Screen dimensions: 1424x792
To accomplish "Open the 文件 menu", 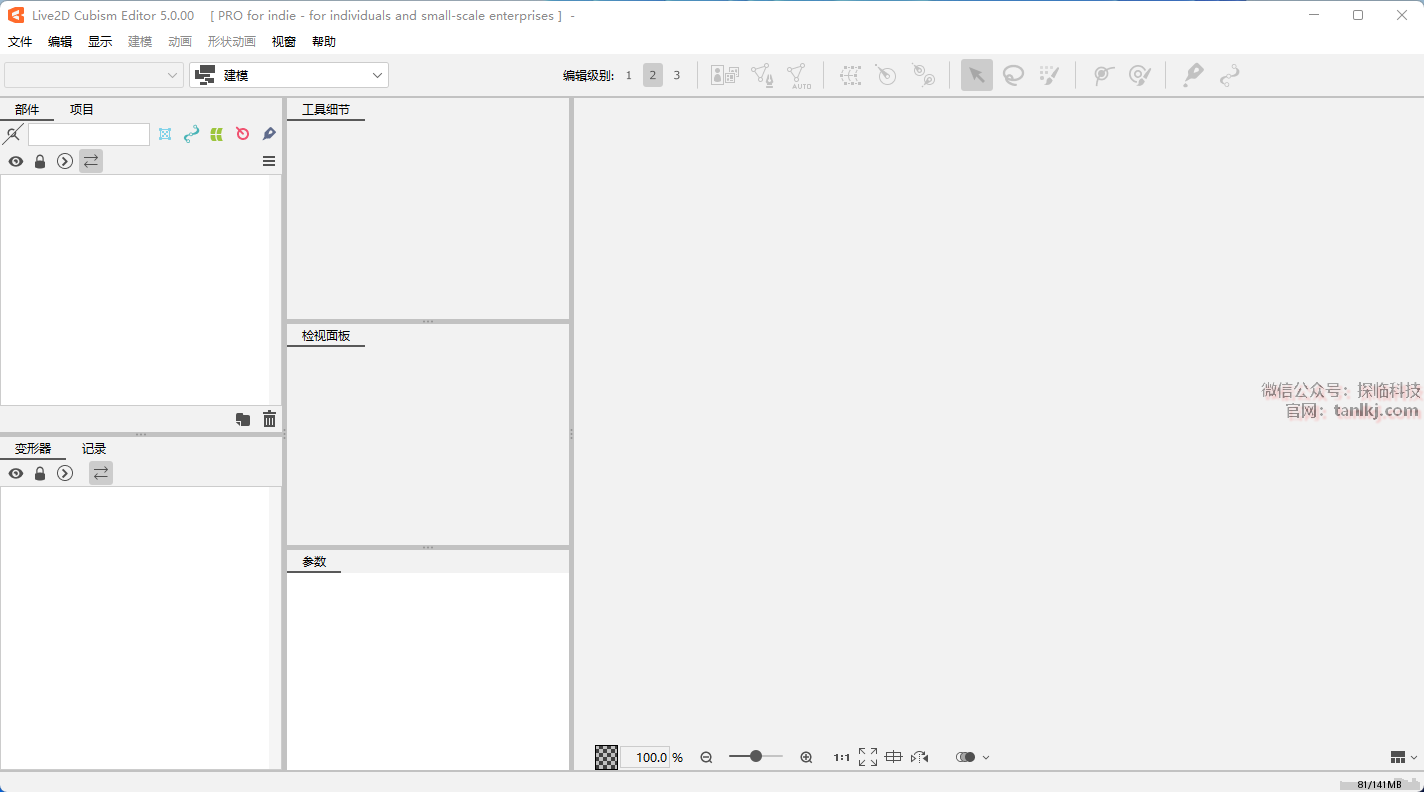I will coord(20,42).
